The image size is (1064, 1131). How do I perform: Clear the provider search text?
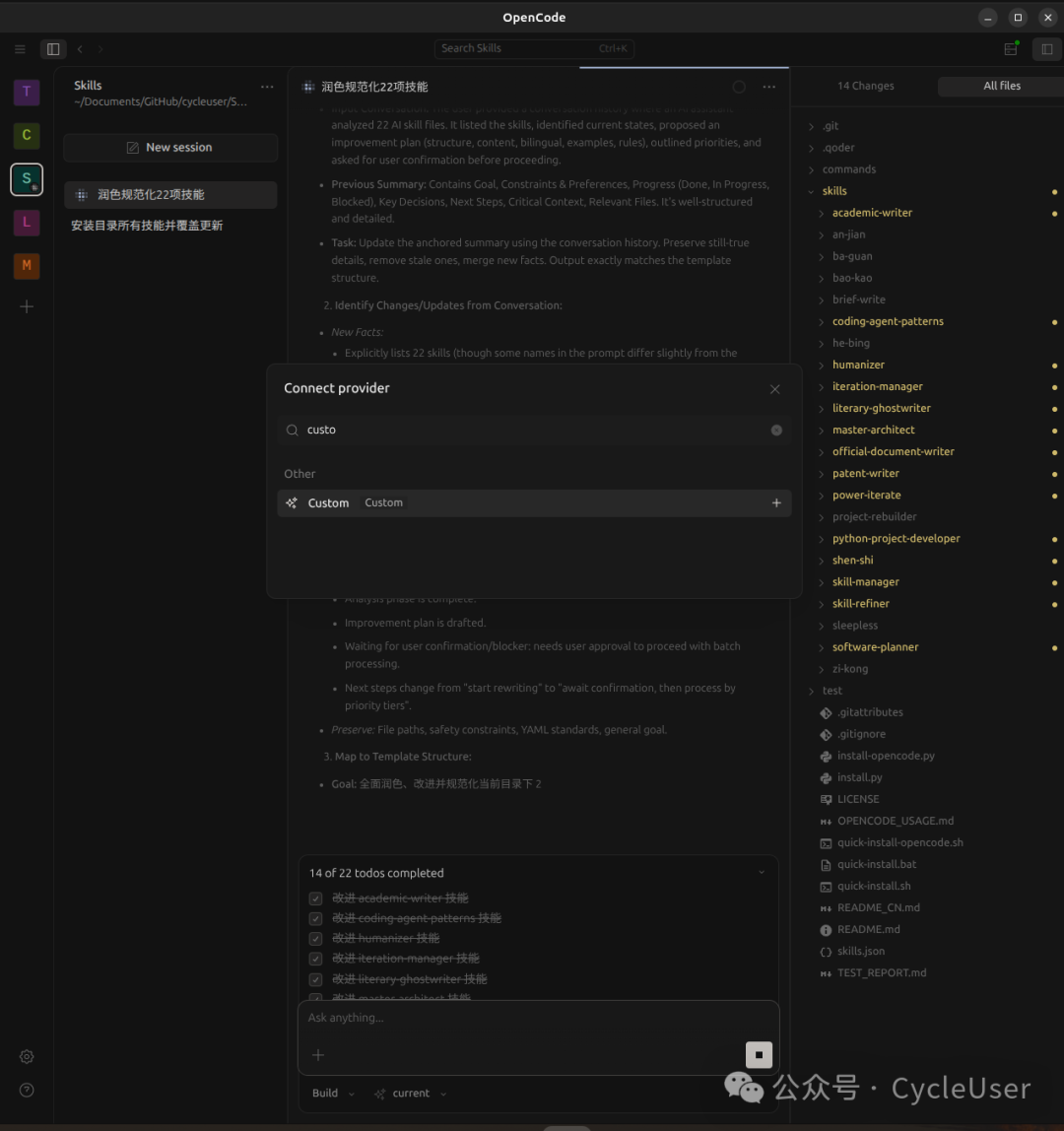[x=776, y=430]
